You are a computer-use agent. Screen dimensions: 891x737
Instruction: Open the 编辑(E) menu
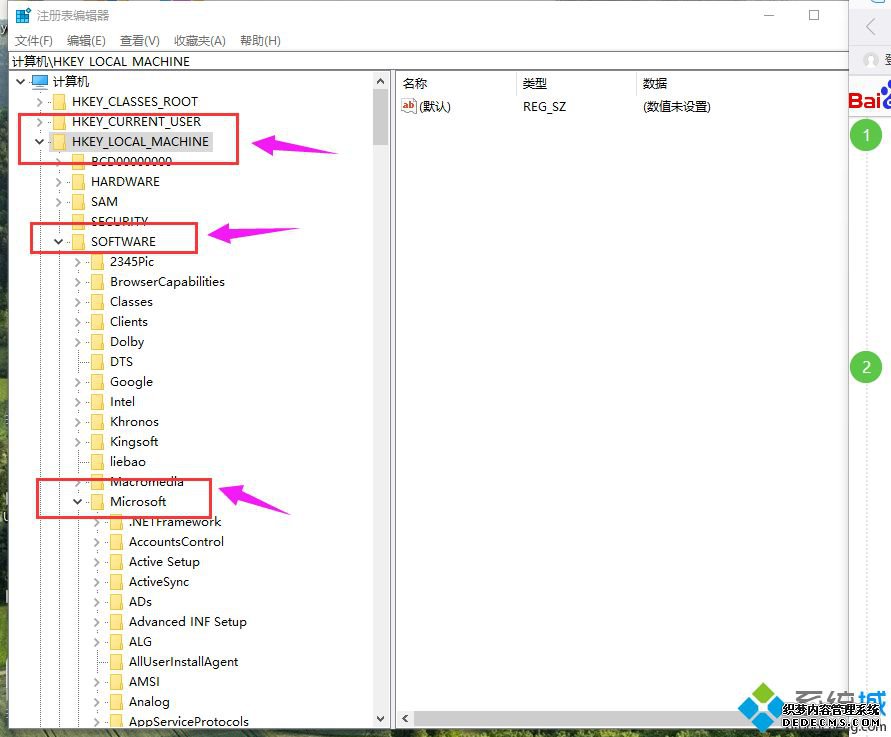pos(86,40)
